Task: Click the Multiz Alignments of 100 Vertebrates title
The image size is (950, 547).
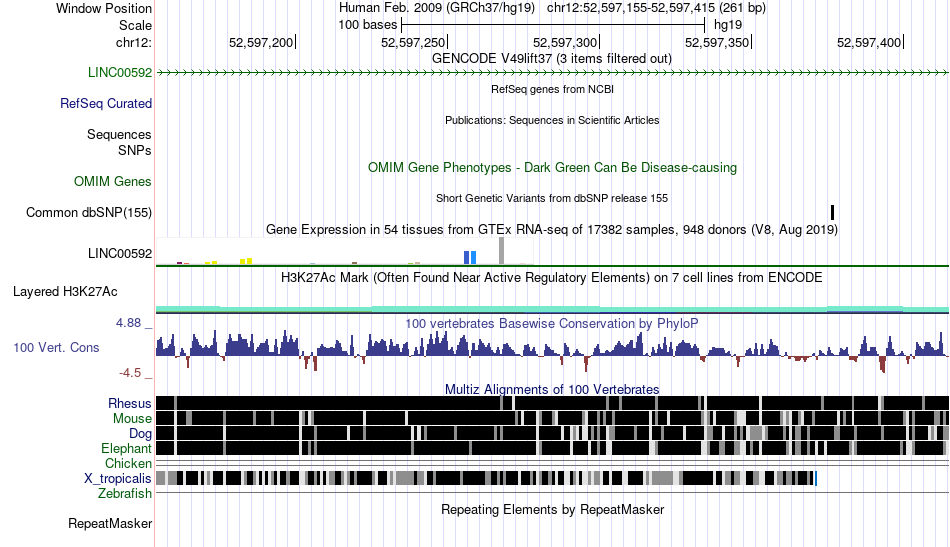Action: 552,390
